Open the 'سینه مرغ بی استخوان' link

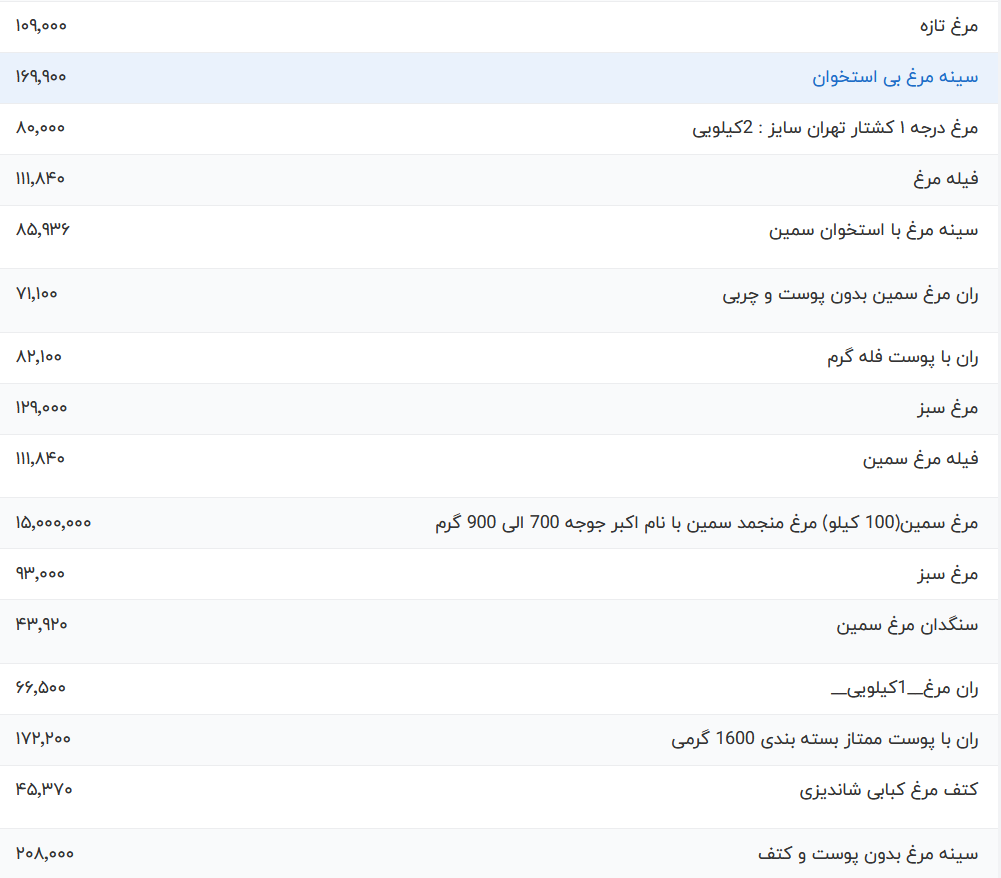894,77
